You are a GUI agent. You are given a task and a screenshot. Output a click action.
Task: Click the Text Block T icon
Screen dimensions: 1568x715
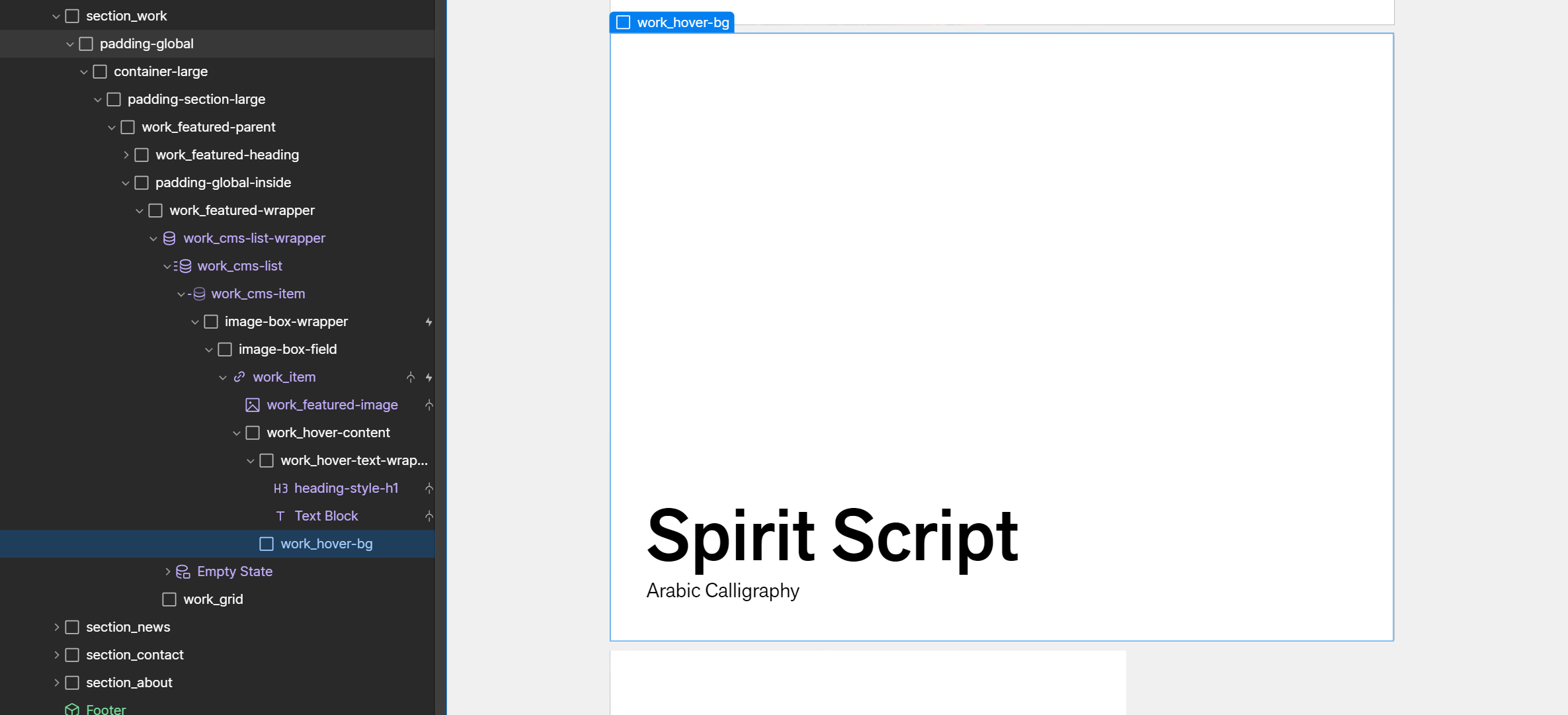(x=280, y=516)
